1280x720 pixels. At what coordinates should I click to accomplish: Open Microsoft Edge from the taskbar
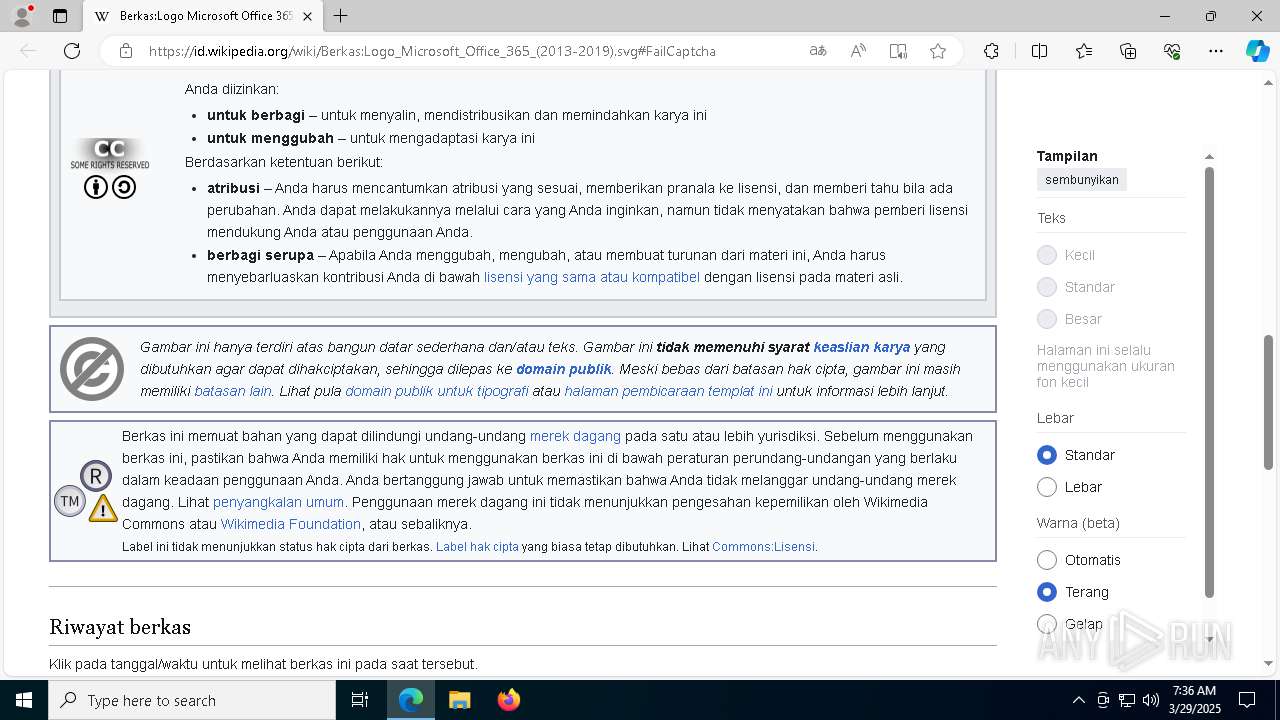pos(411,700)
